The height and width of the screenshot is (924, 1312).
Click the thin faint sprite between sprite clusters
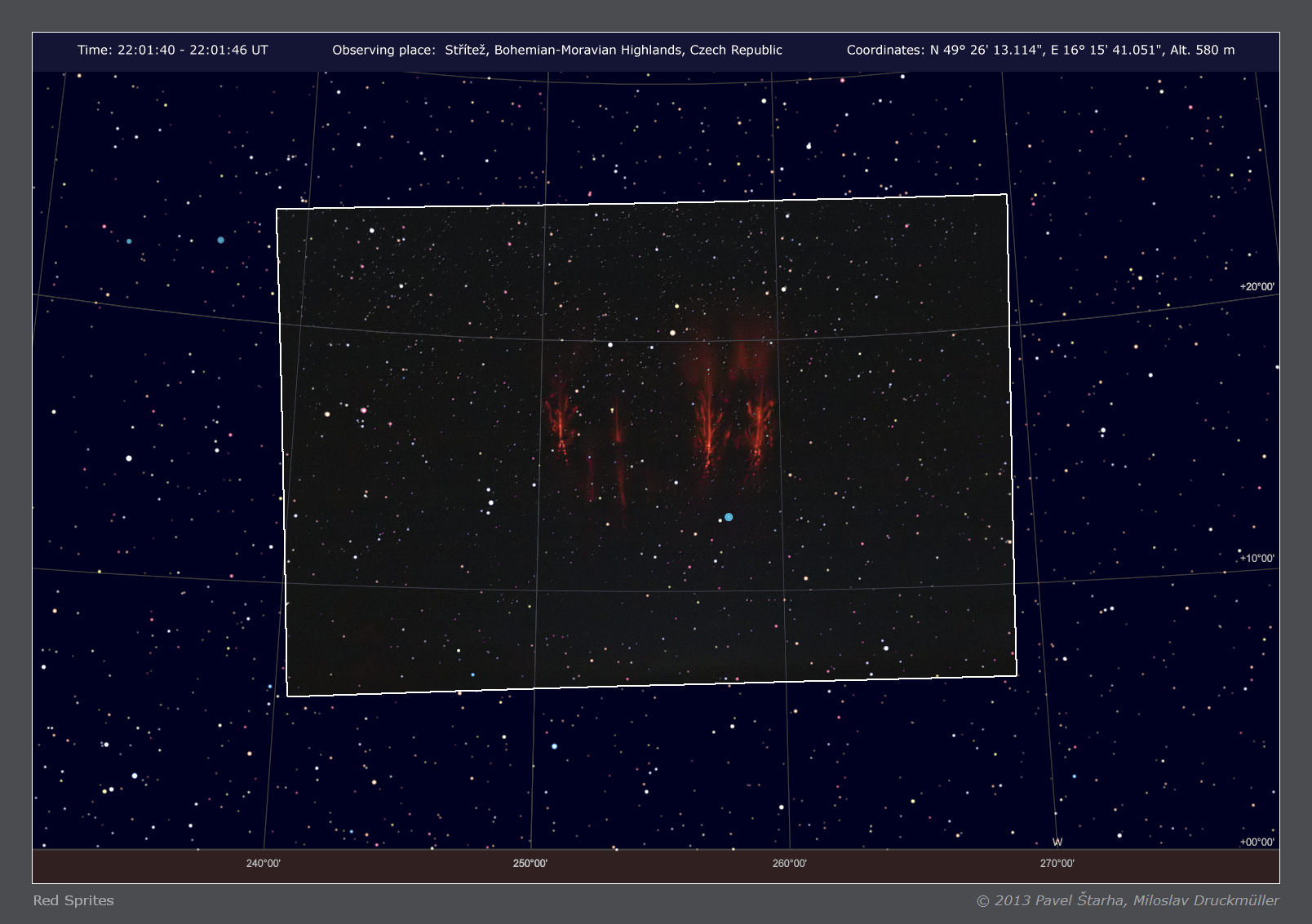[x=618, y=432]
